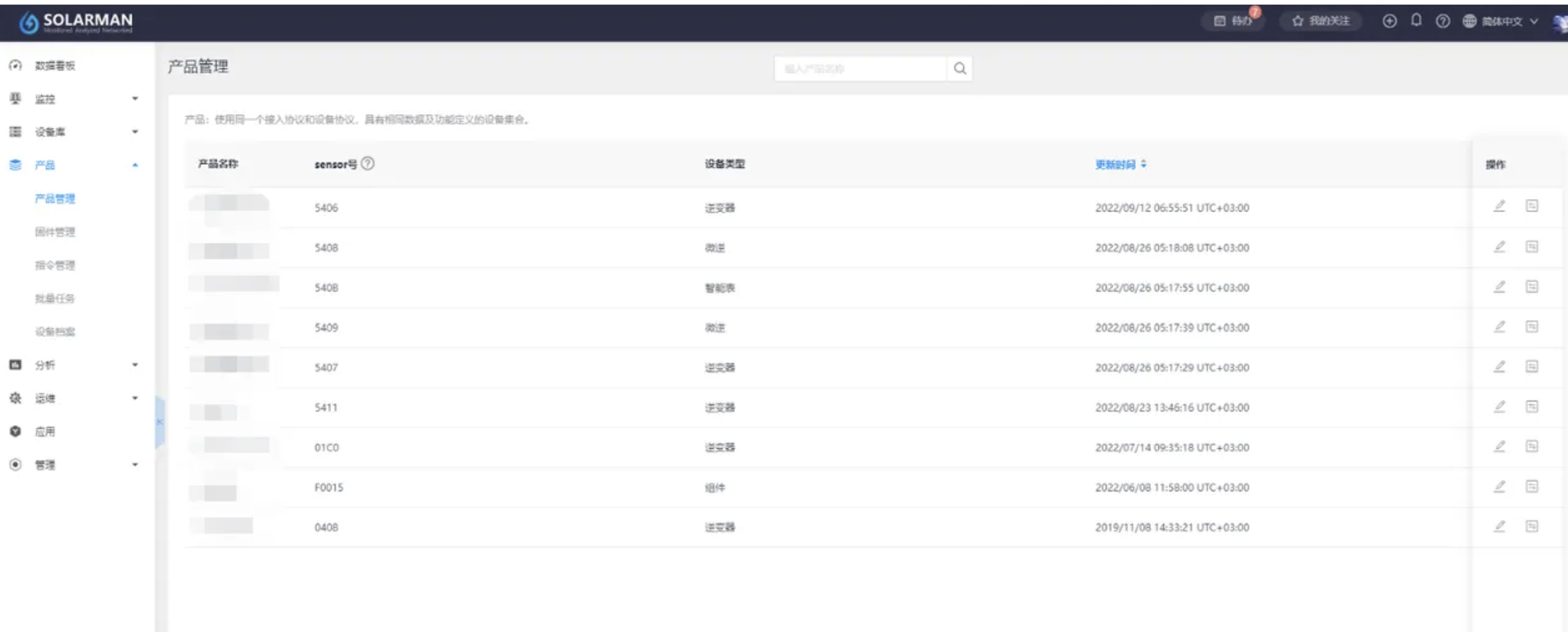Open the 我的关注 favorites button
1568x632 pixels.
1320,21
